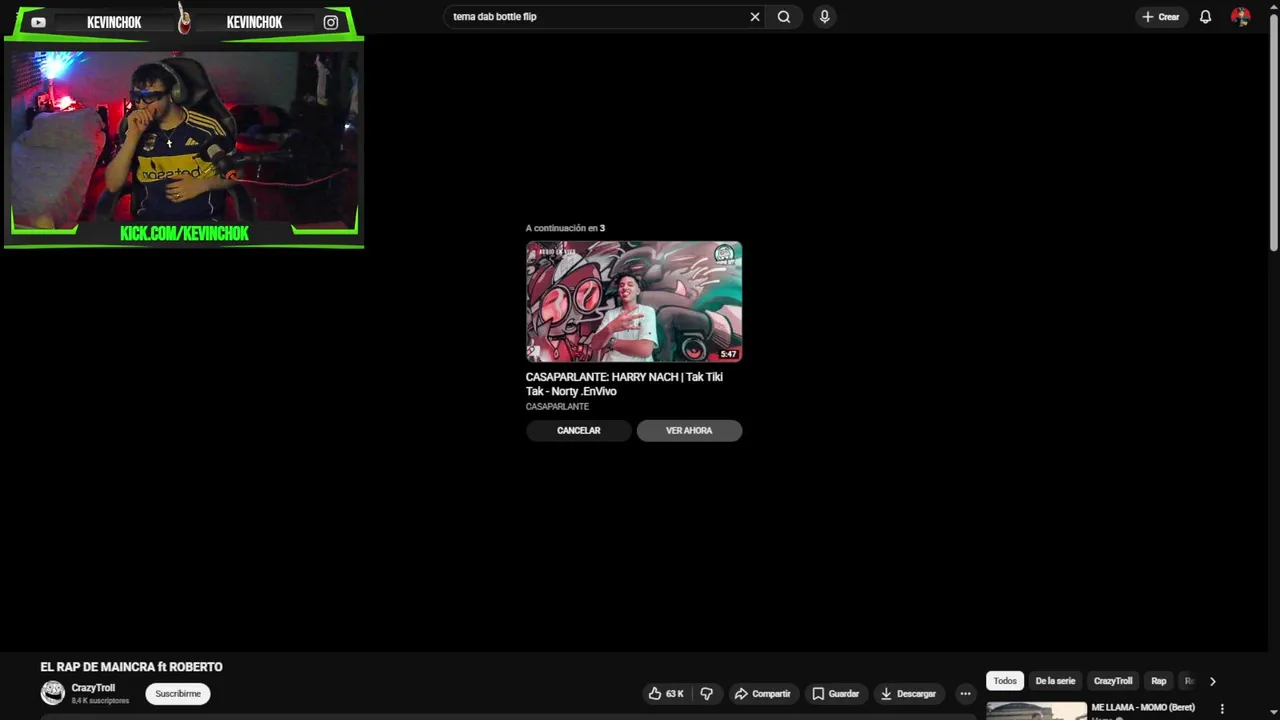The image size is (1280, 720).
Task: Click the up-next video thumbnail by CASAPARLANTE
Action: click(x=634, y=301)
